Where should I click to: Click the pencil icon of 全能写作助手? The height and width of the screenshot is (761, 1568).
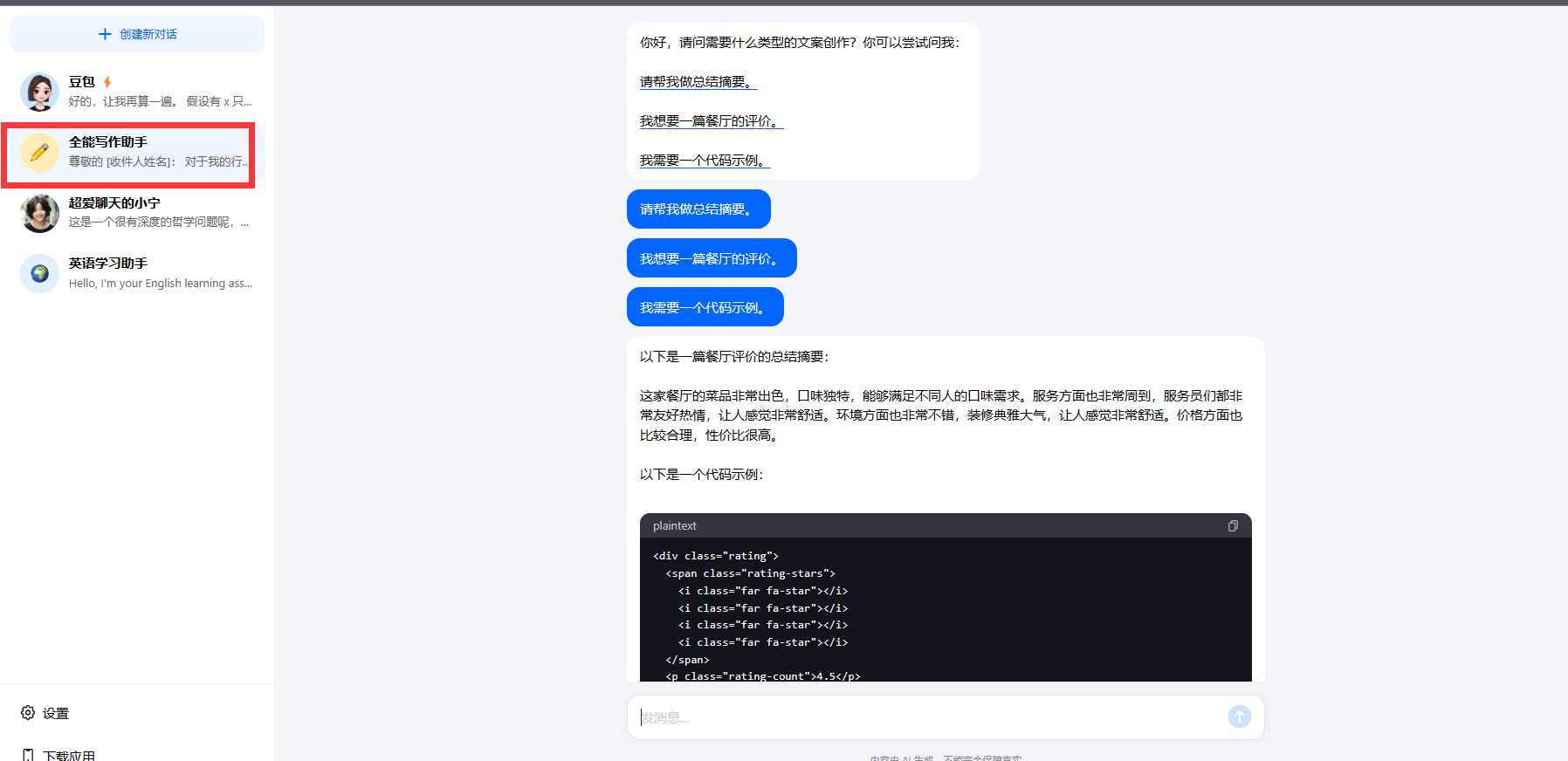point(39,153)
